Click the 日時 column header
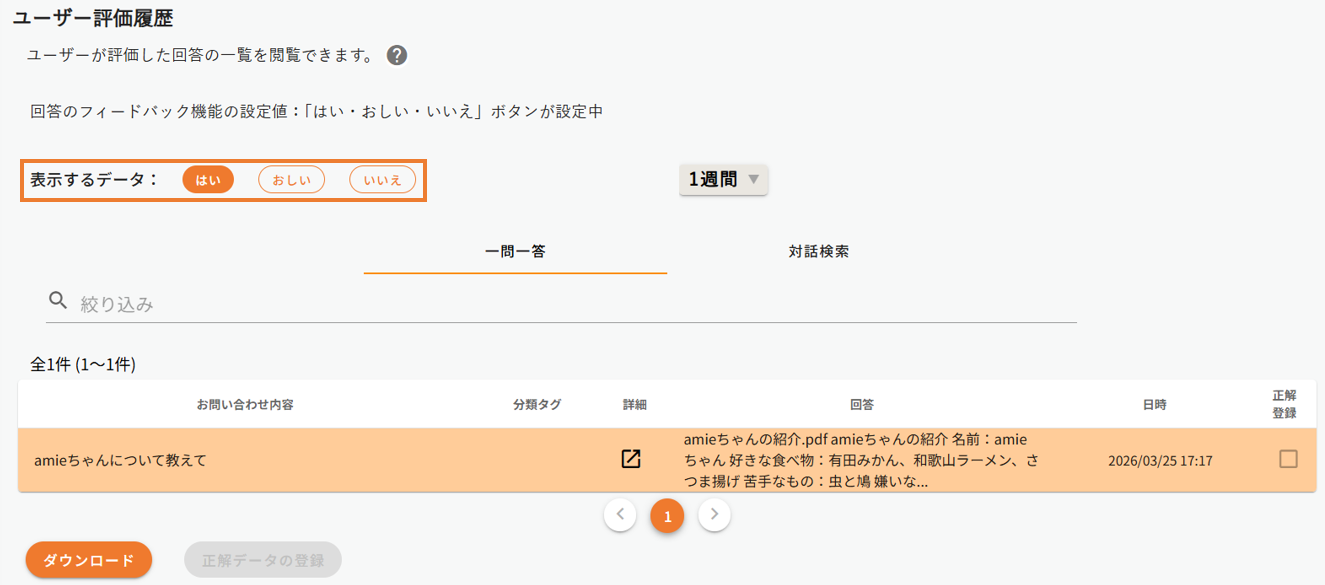This screenshot has width=1325, height=585. coord(1154,405)
